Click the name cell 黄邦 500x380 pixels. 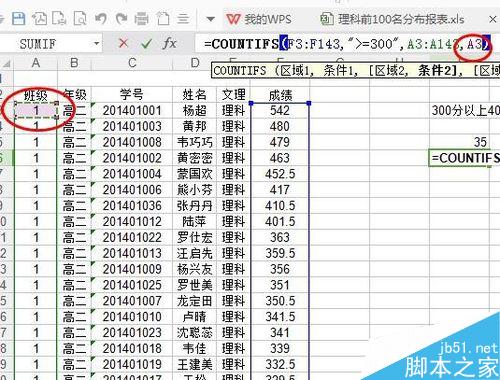coord(194,127)
